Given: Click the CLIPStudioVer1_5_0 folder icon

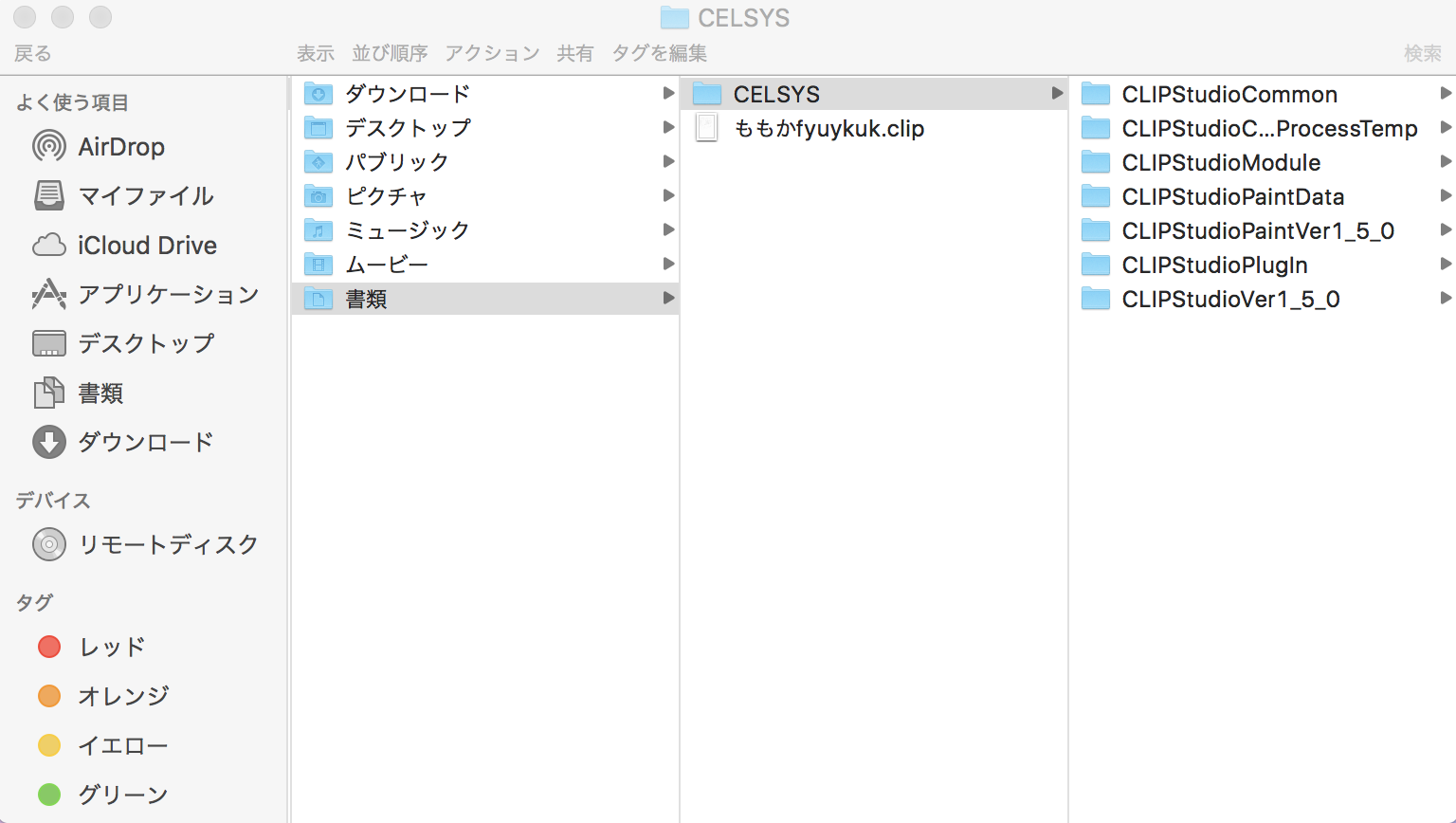Looking at the screenshot, I should point(1096,299).
